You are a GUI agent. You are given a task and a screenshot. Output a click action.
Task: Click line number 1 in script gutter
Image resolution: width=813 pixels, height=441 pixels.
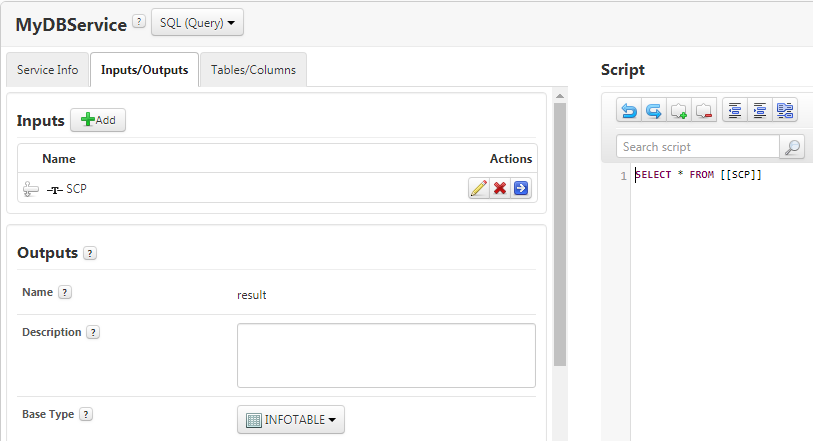[623, 176]
